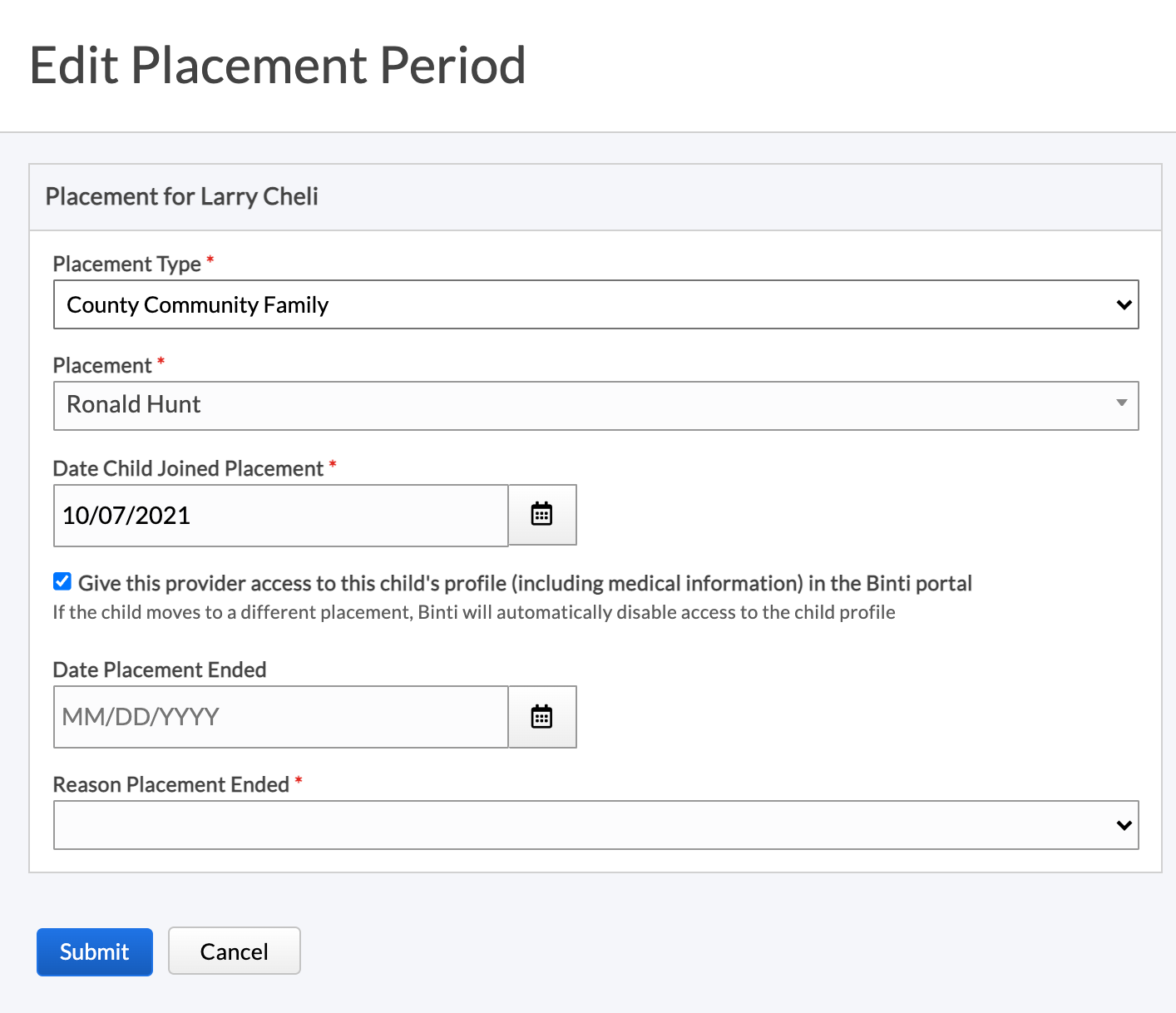Open calendar picker for Date Placement Ended

(541, 716)
